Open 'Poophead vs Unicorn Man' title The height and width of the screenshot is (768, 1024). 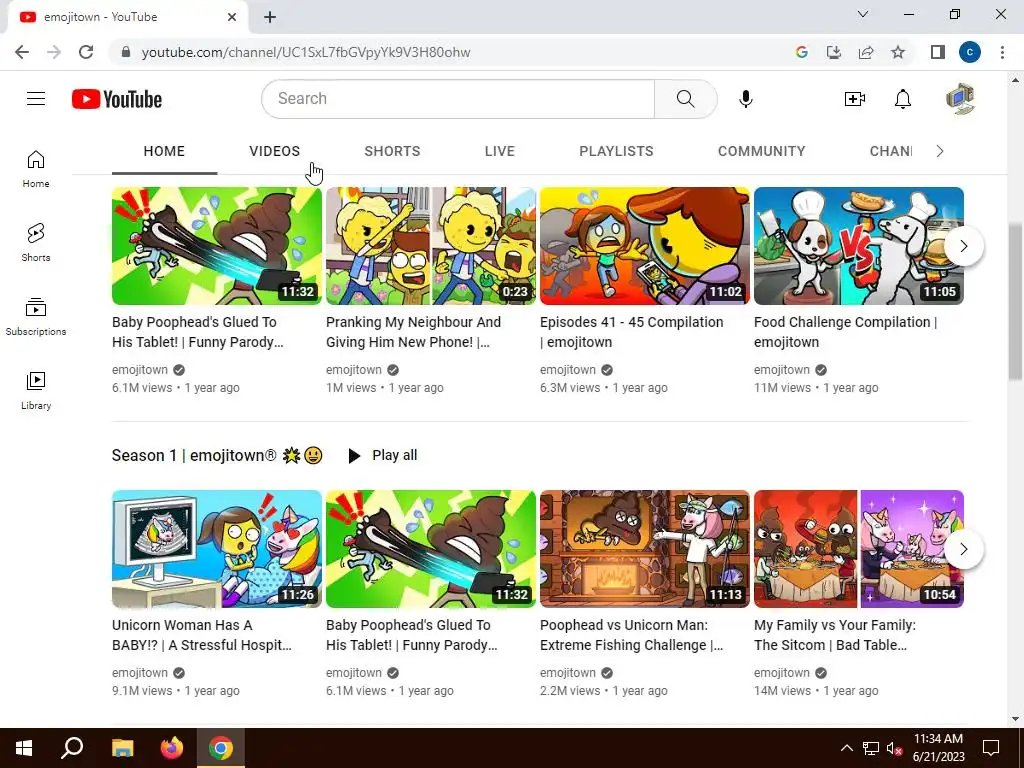tap(632, 635)
